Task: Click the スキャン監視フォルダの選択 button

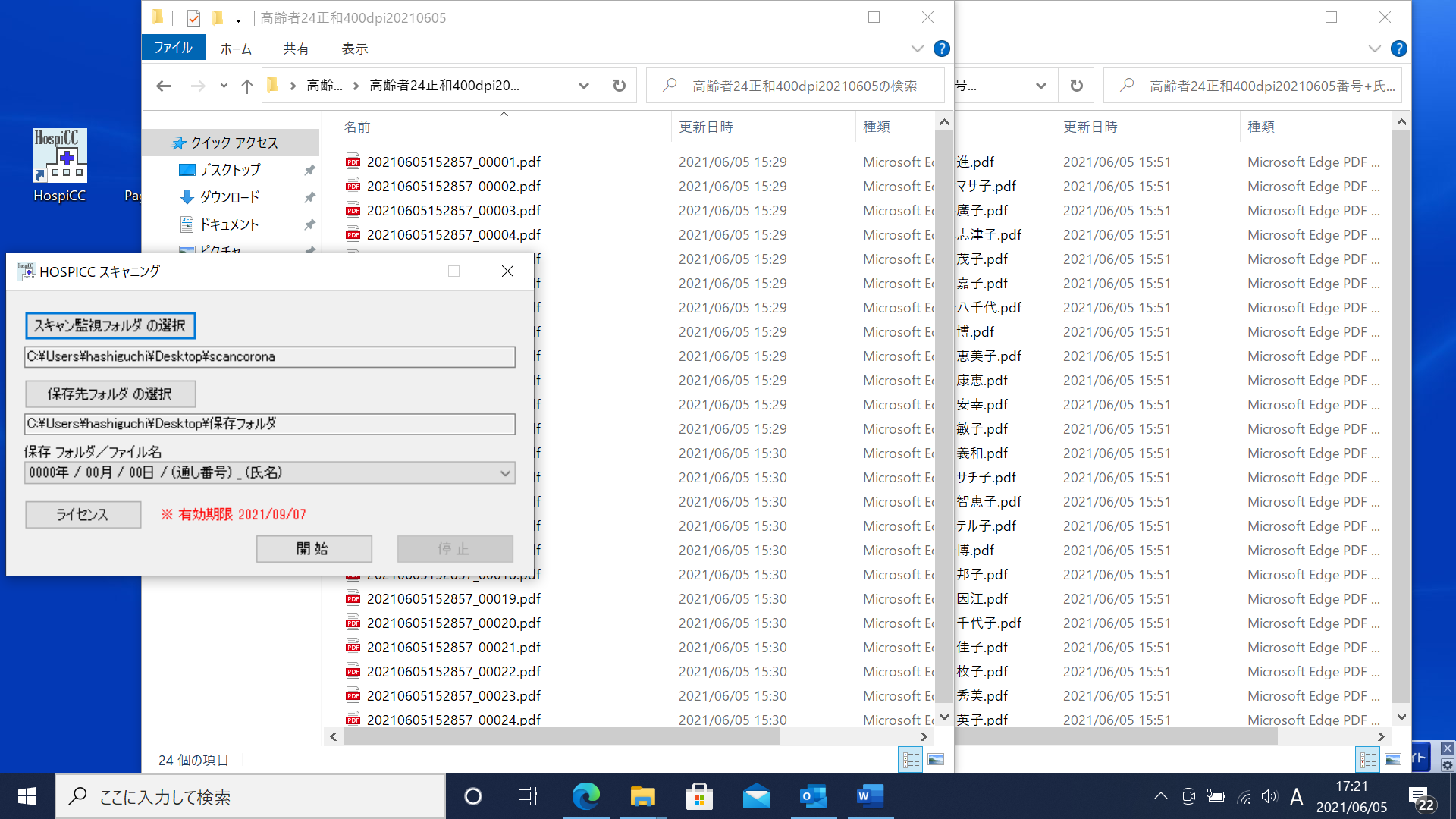Action: pos(110,325)
